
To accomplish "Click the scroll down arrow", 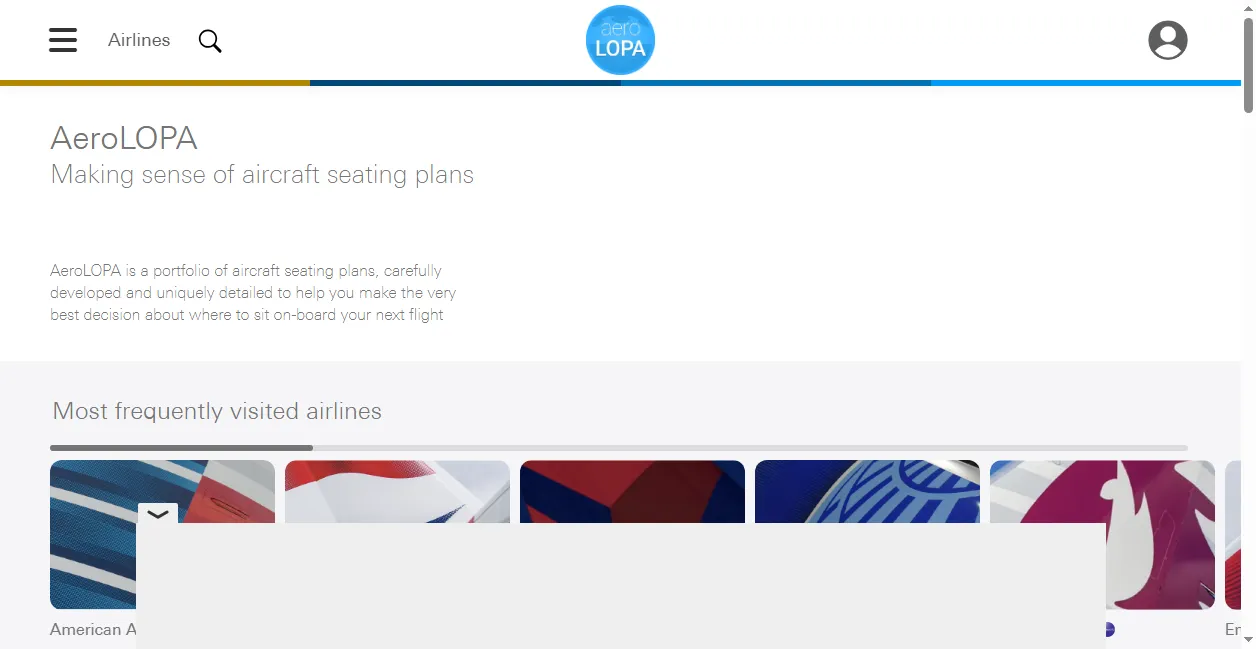I will [x=1248, y=639].
